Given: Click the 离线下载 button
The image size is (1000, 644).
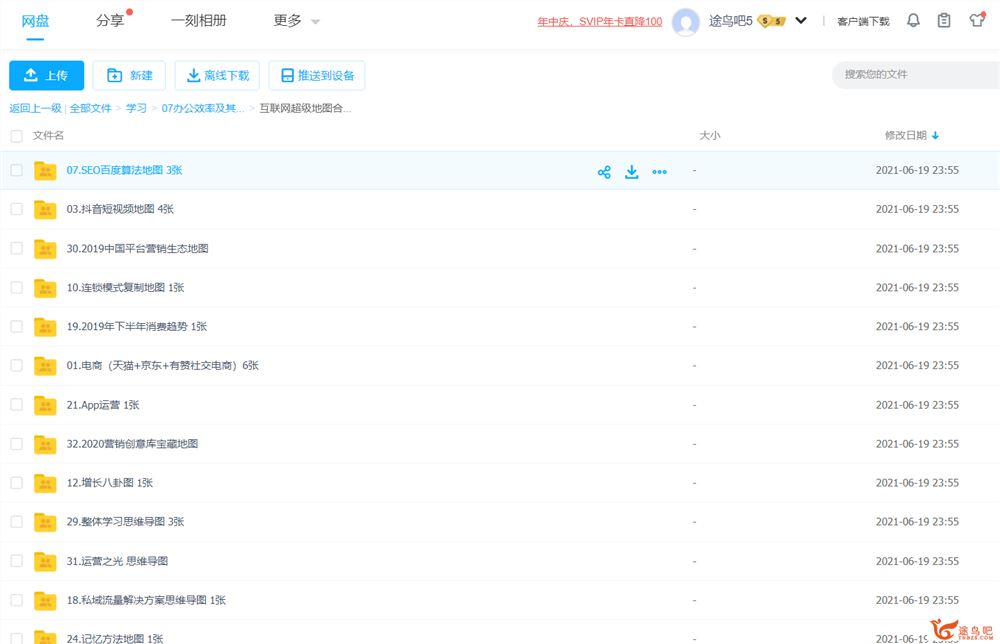Looking at the screenshot, I should [x=217, y=76].
